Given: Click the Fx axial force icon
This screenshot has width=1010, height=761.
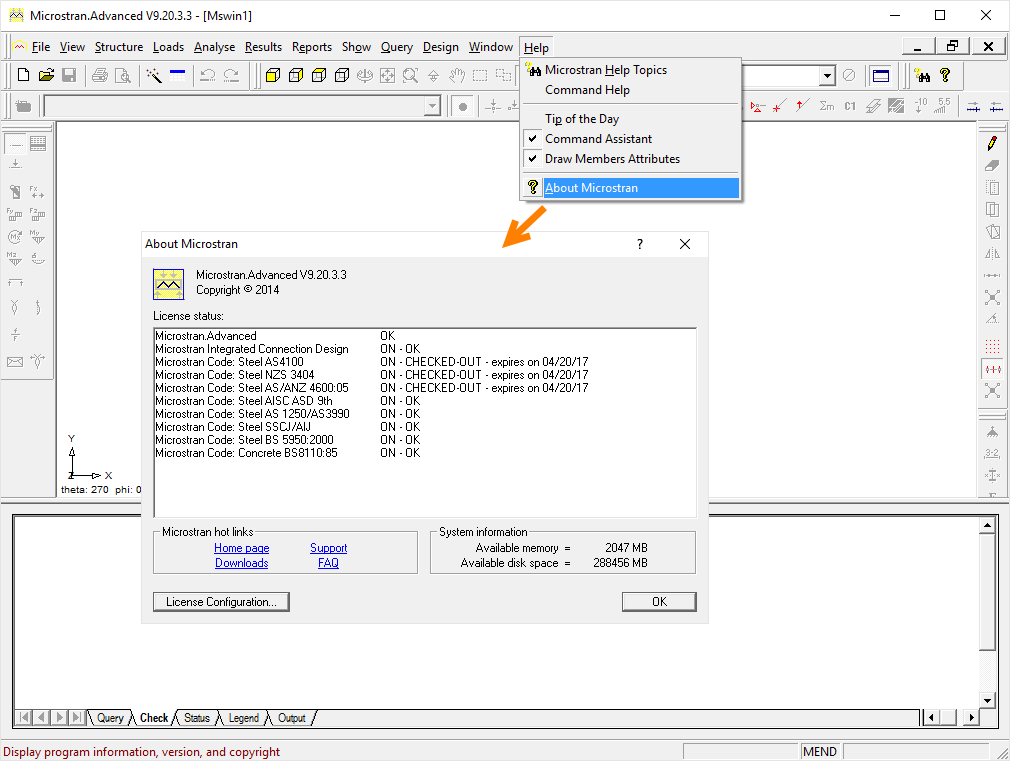Looking at the screenshot, I should click(37, 192).
